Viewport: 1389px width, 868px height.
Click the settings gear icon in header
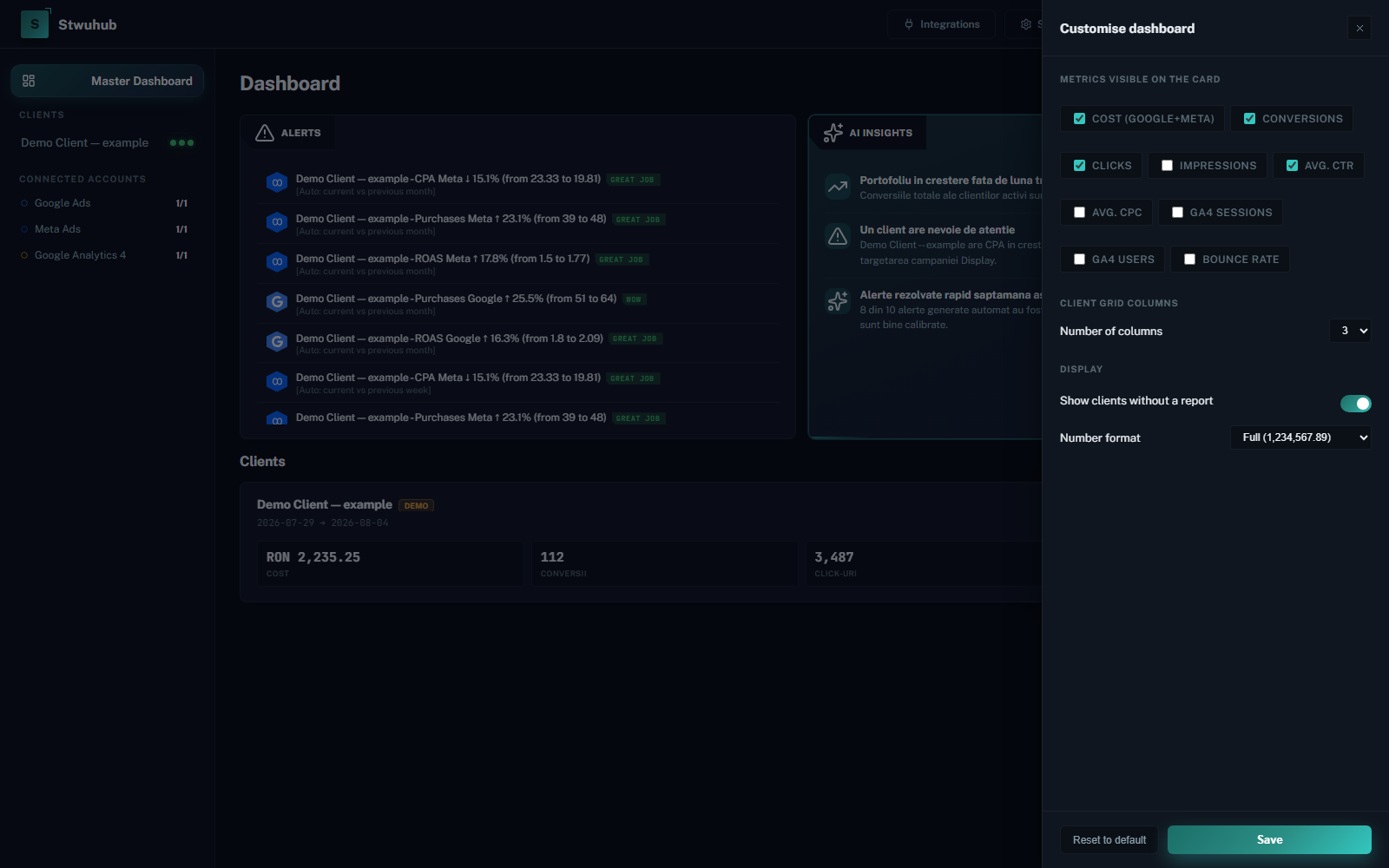click(1026, 24)
